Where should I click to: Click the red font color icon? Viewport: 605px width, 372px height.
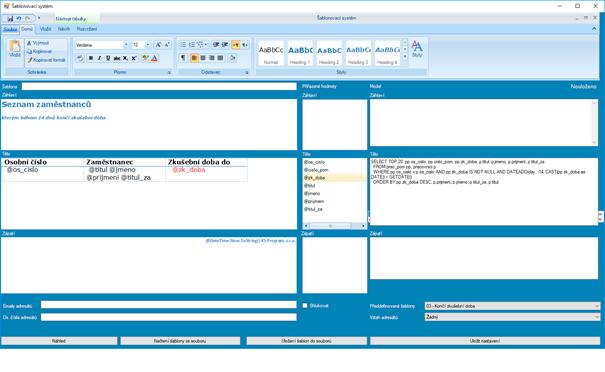click(x=154, y=58)
